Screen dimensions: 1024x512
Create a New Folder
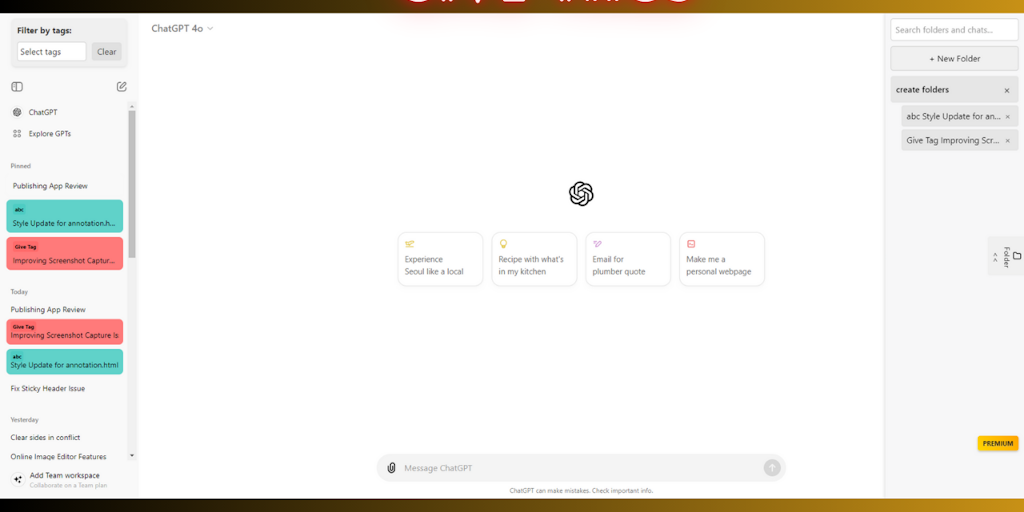click(954, 59)
